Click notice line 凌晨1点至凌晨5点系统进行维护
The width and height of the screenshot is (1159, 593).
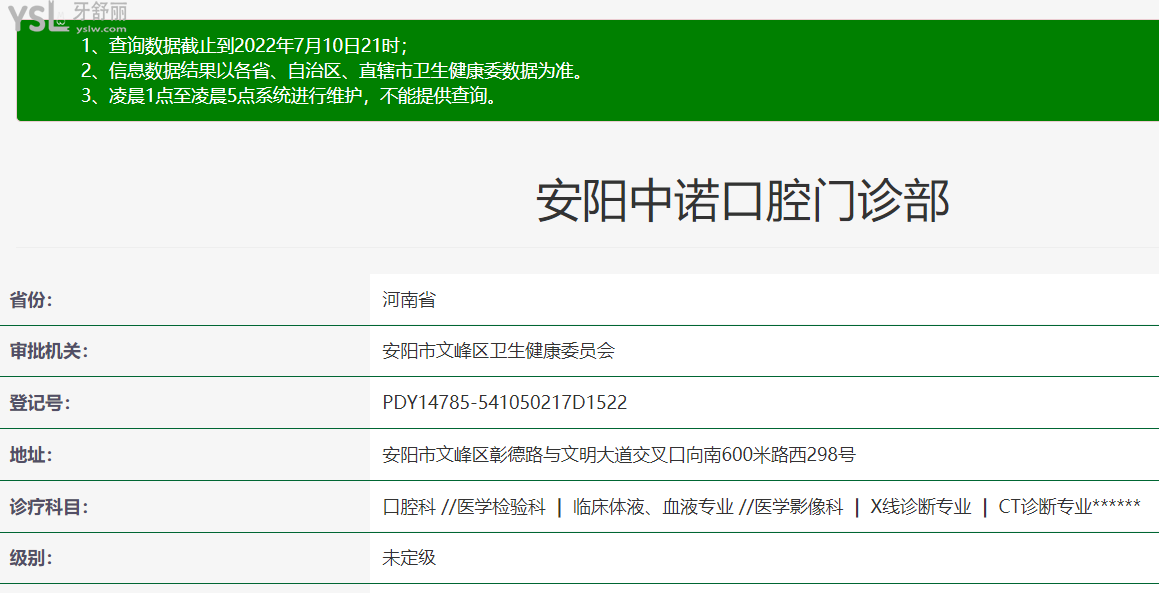coord(289,96)
